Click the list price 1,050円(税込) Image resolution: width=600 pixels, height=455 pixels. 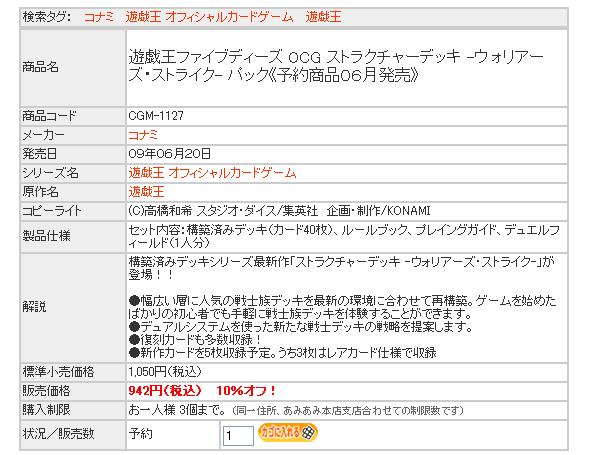coord(165,372)
